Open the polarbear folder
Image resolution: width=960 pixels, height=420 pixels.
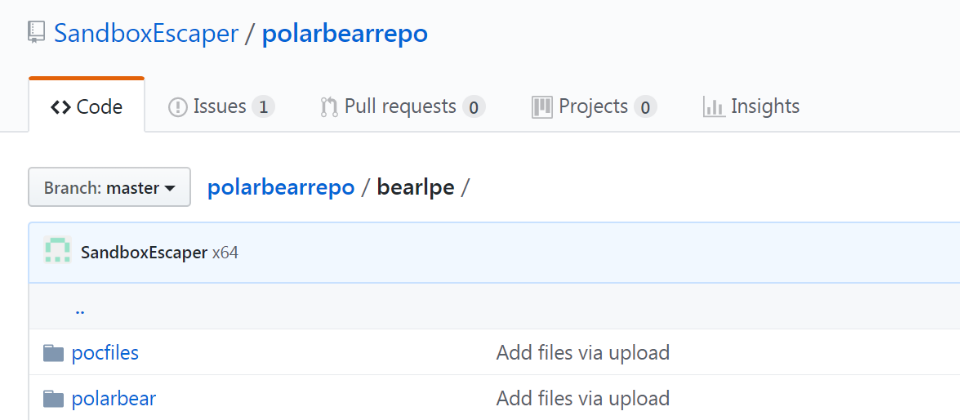[114, 399]
